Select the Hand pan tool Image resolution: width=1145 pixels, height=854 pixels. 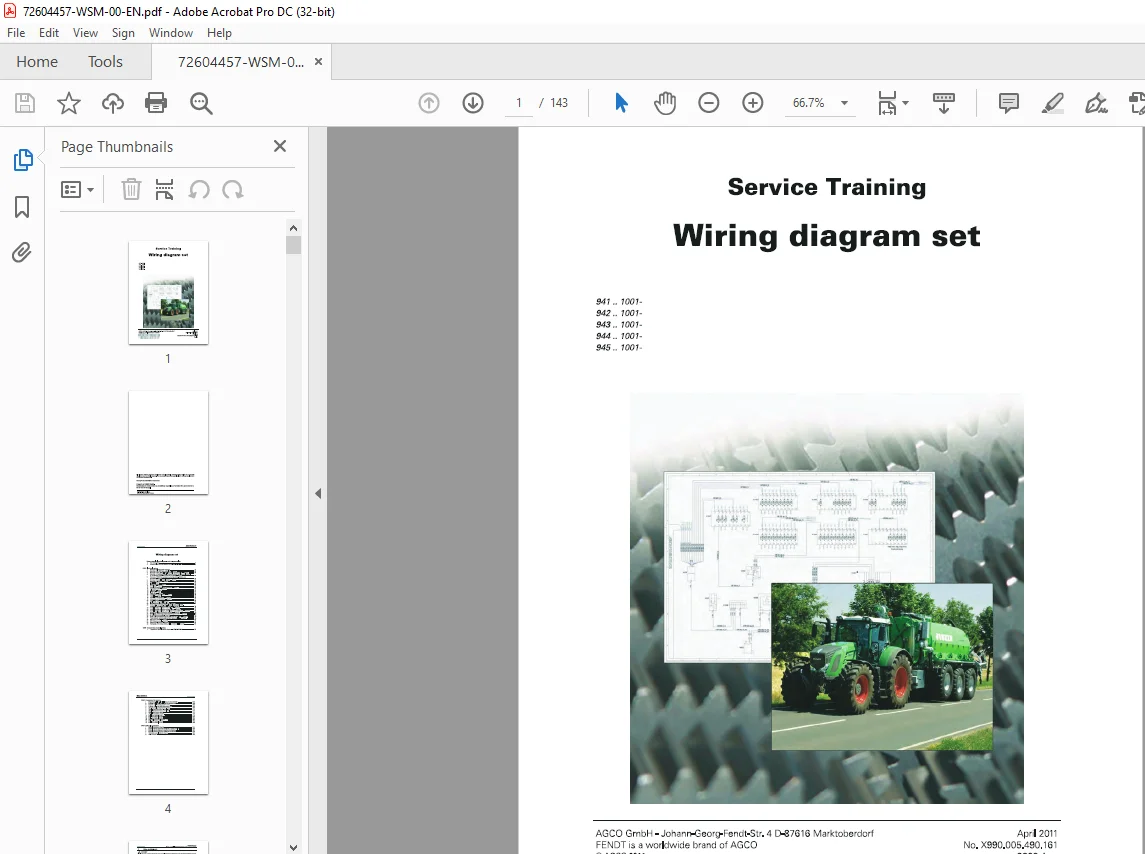pos(665,103)
